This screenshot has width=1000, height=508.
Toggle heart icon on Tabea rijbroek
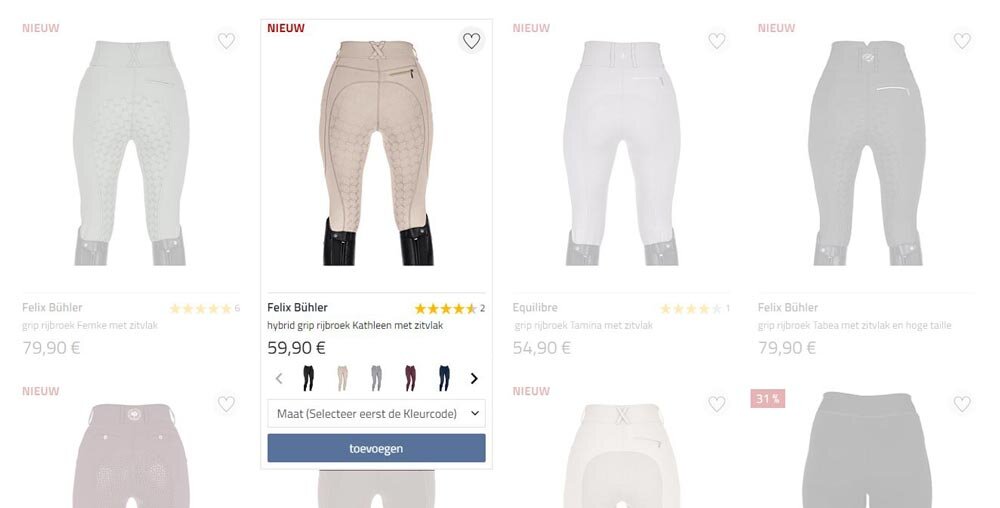coord(962,41)
